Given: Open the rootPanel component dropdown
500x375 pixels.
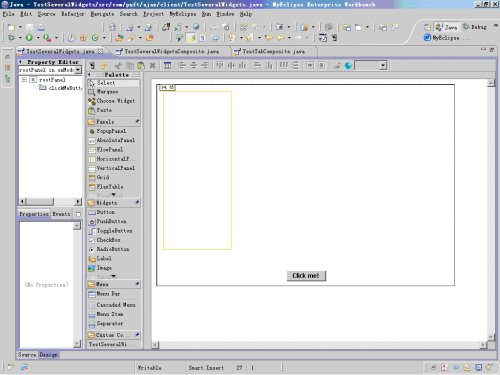Looking at the screenshot, I should [78, 70].
